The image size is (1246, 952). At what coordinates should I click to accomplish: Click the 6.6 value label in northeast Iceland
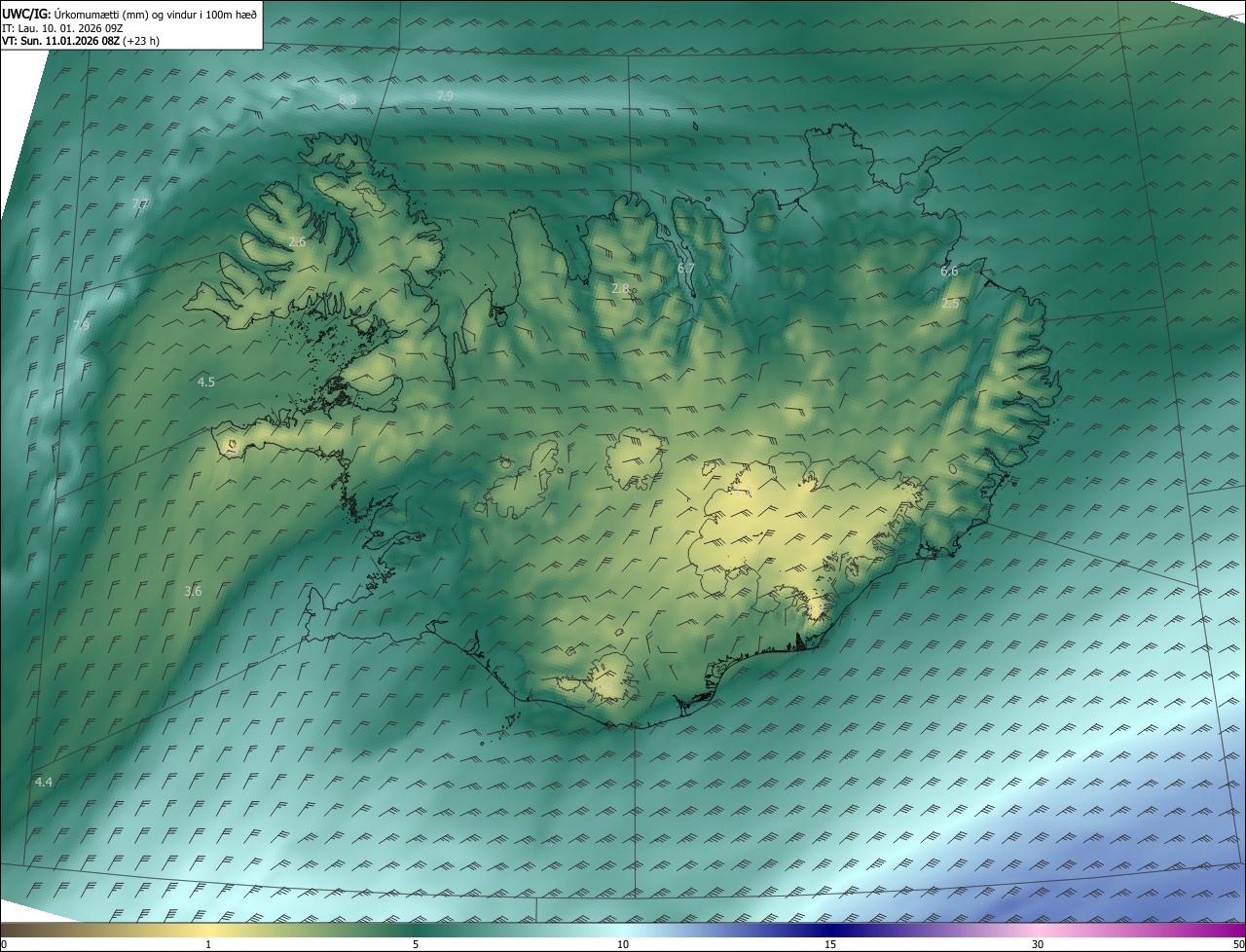tap(949, 272)
